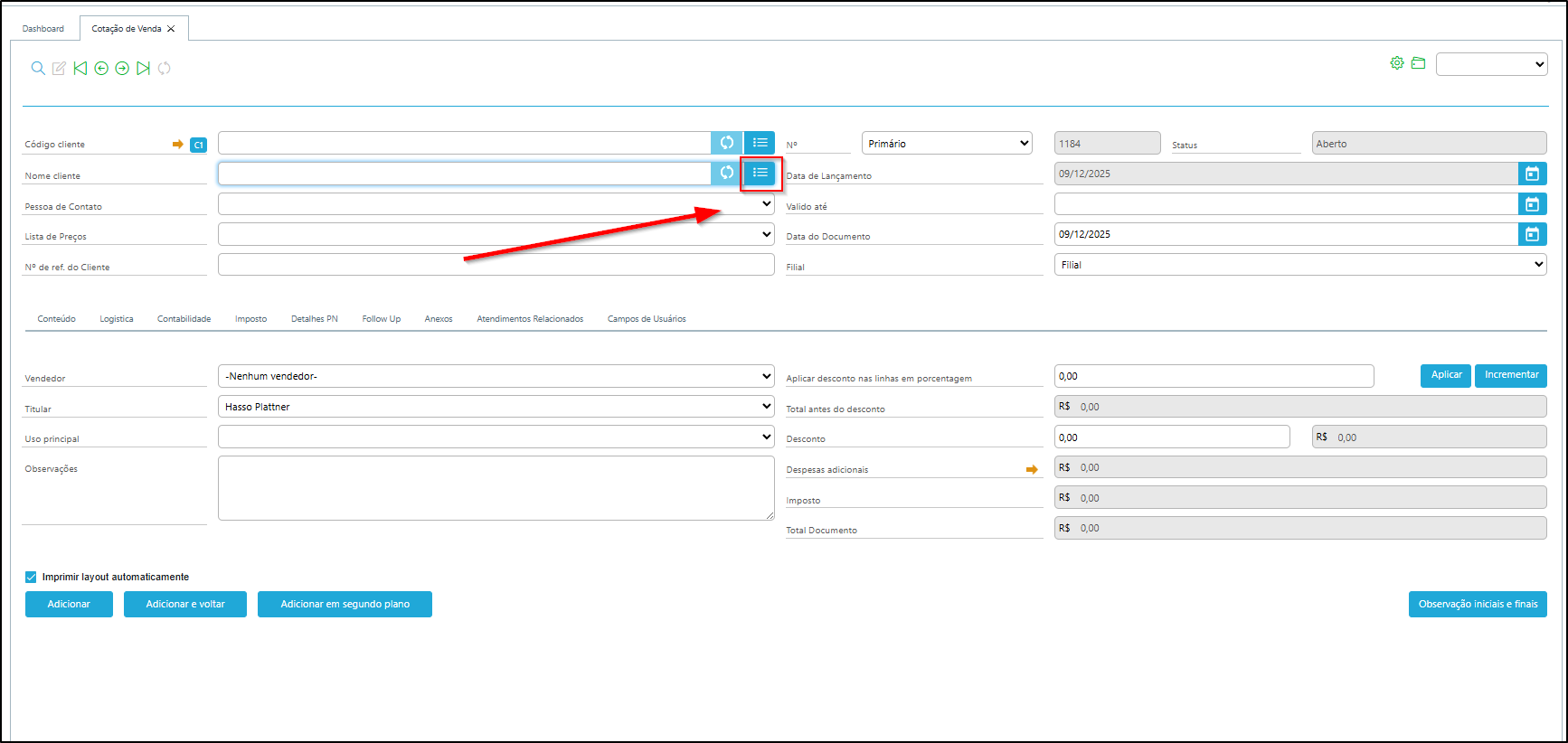Click the Adicionar e voltar button
This screenshot has width=1568, height=743.
(x=185, y=604)
